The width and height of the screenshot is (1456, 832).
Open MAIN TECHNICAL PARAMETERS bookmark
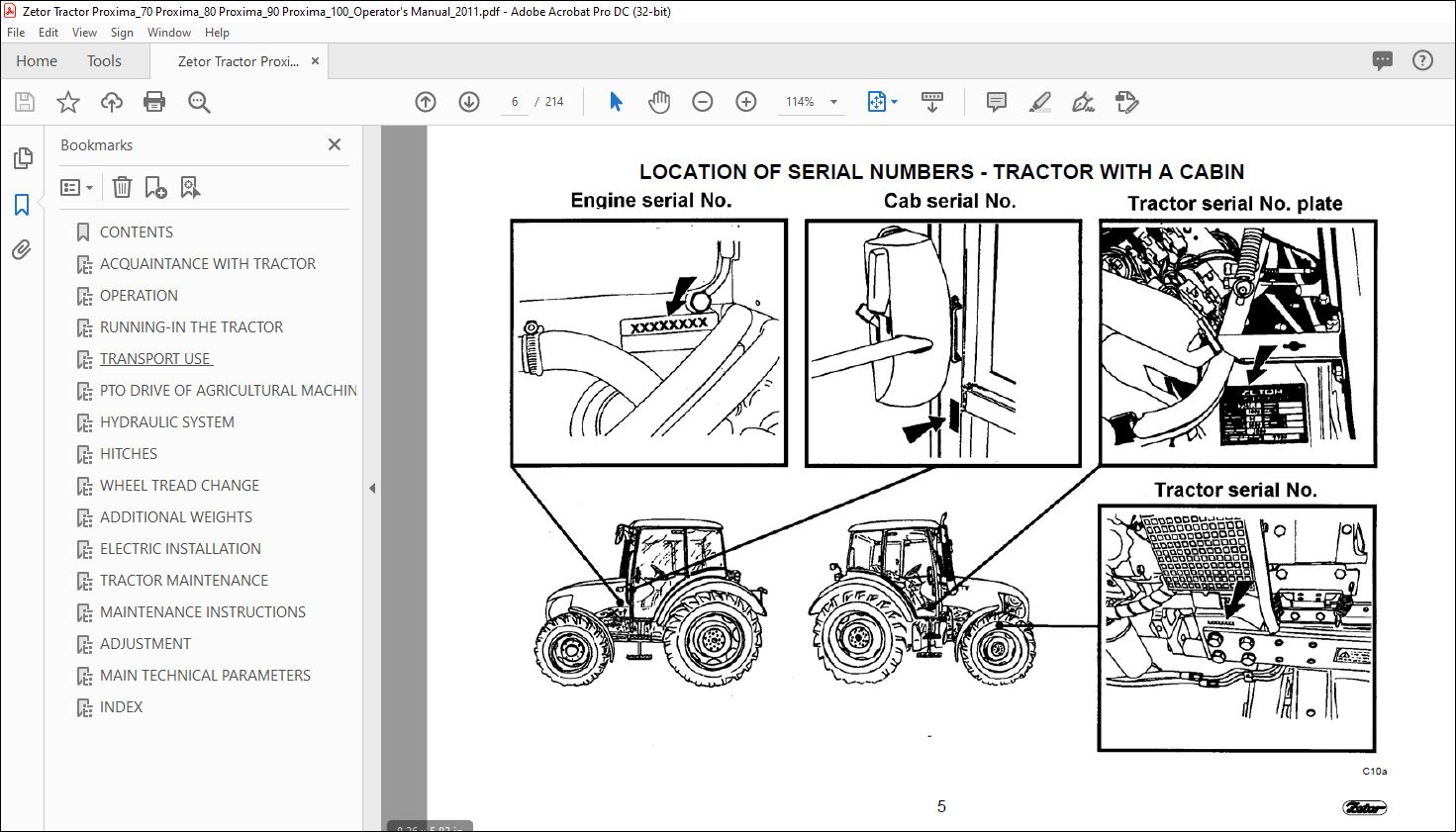click(x=205, y=676)
